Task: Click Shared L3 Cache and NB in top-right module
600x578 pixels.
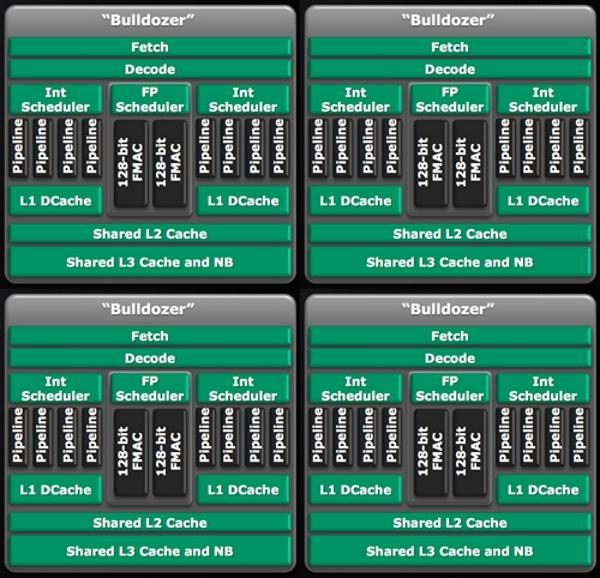Action: (x=449, y=262)
